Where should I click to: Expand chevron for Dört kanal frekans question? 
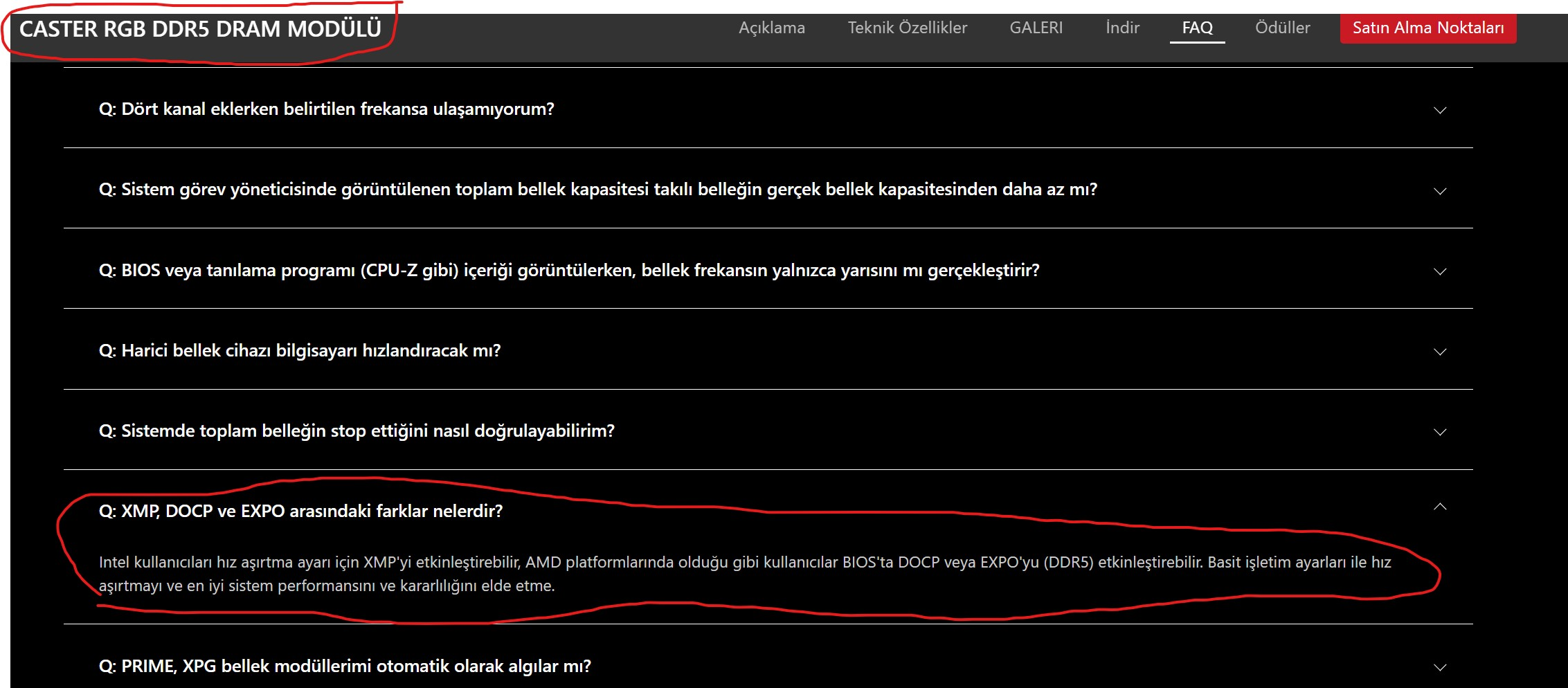1440,110
